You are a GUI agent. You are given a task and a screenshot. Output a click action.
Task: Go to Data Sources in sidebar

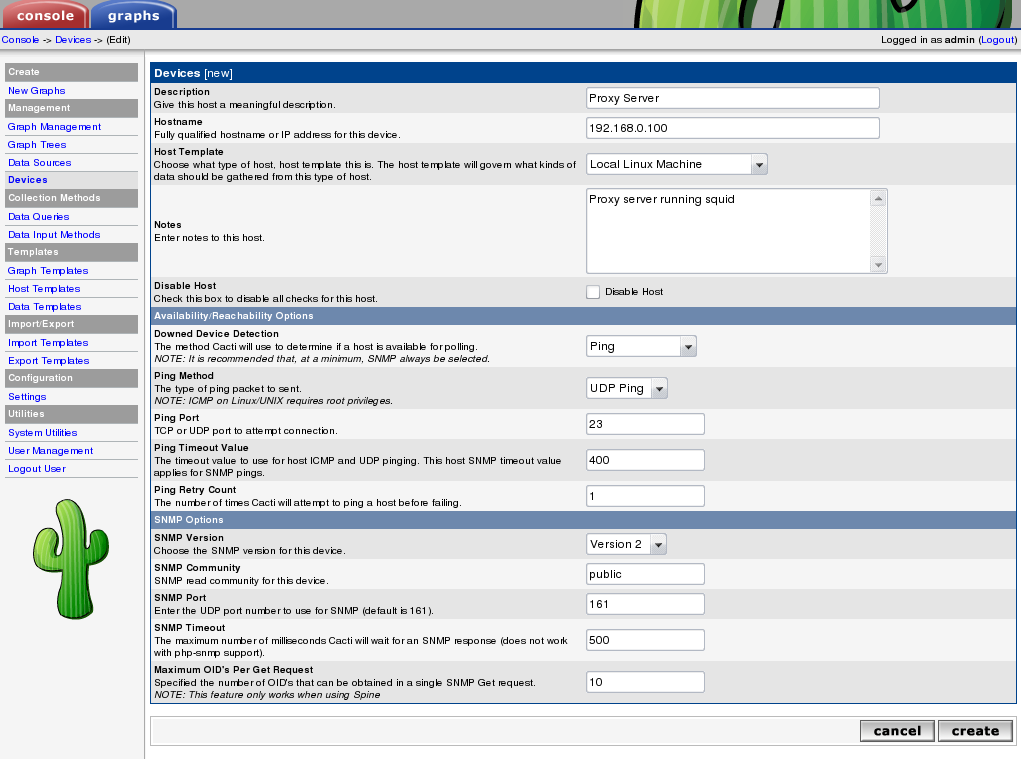click(x=40, y=163)
